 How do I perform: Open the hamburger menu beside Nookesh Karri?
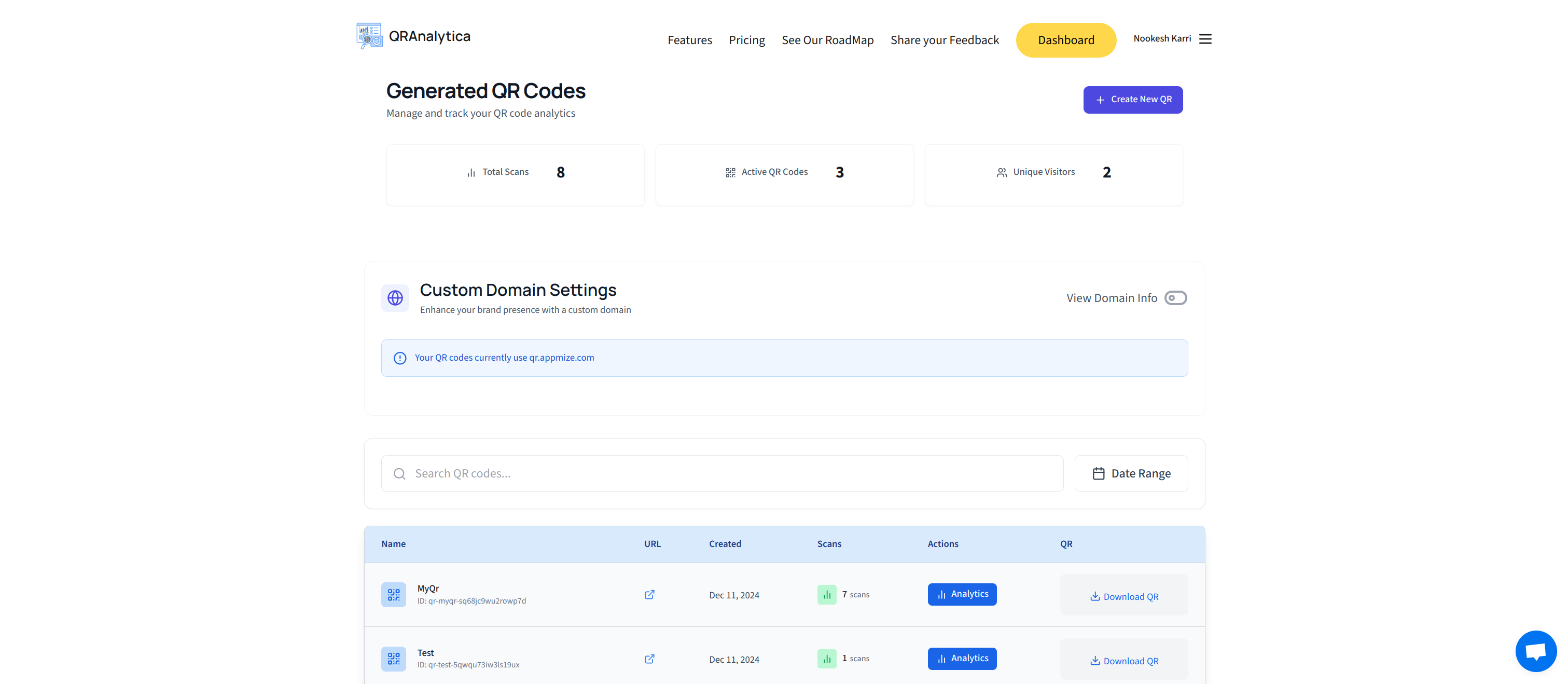pyautogui.click(x=1205, y=39)
